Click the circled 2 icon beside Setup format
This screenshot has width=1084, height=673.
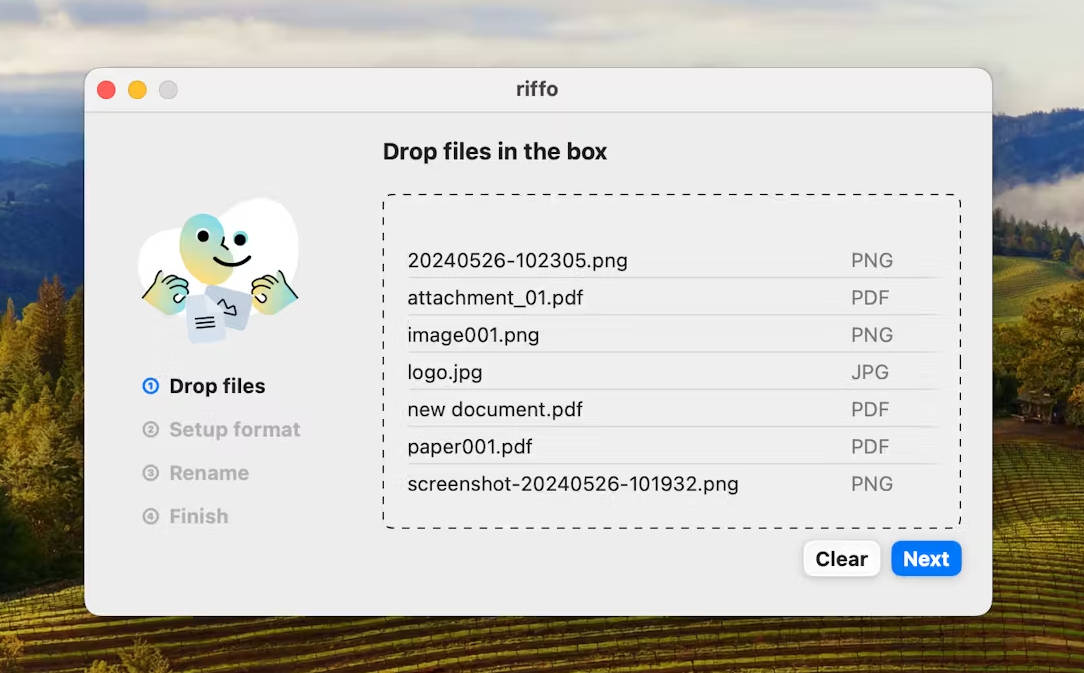pyautogui.click(x=151, y=430)
